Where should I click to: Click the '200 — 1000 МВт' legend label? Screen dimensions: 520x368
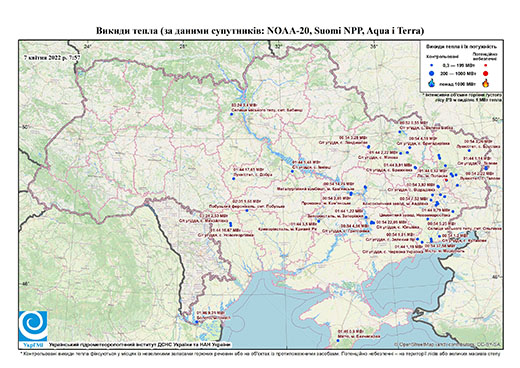click(x=459, y=73)
